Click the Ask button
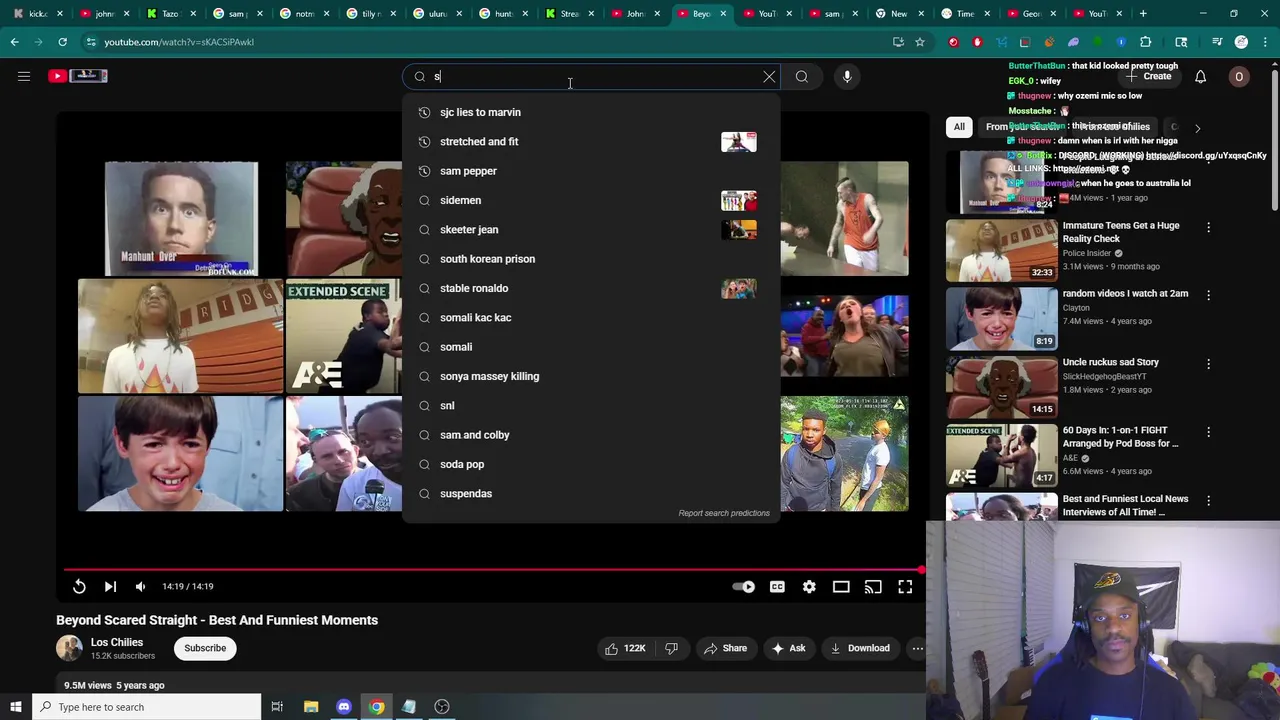The image size is (1280, 720). [x=787, y=648]
